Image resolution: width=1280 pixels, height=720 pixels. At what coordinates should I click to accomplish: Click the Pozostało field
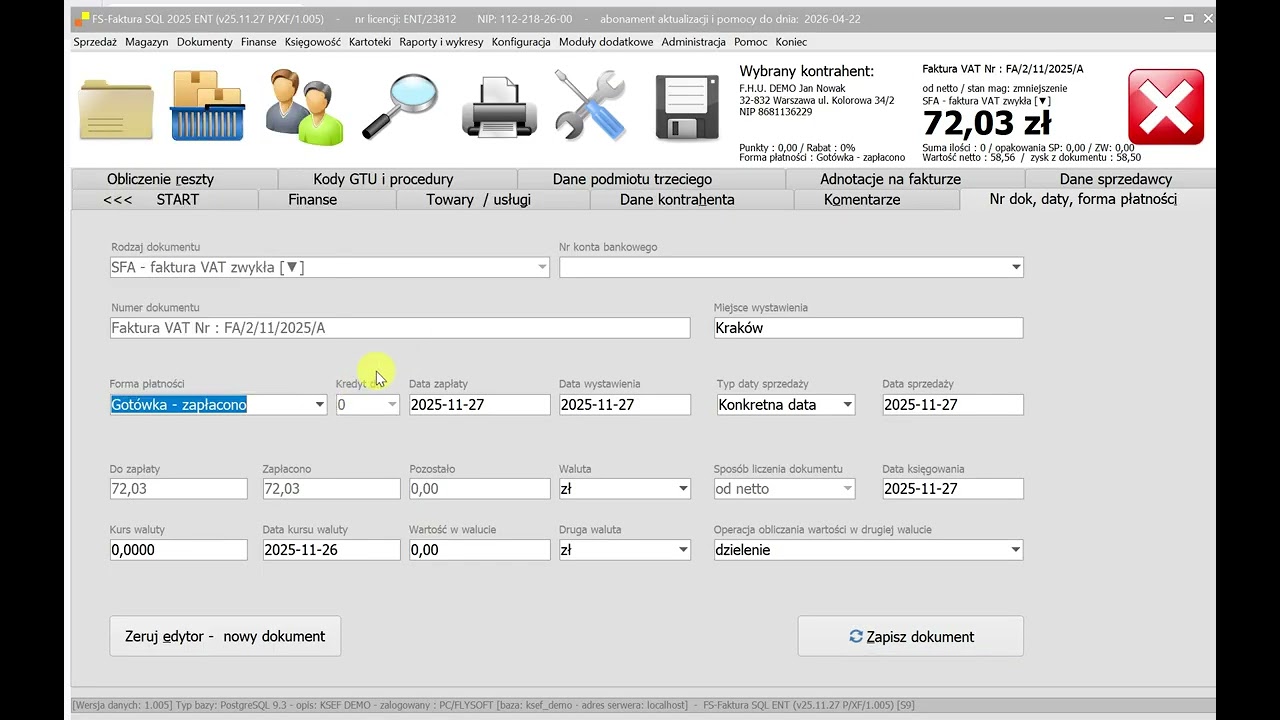point(479,489)
